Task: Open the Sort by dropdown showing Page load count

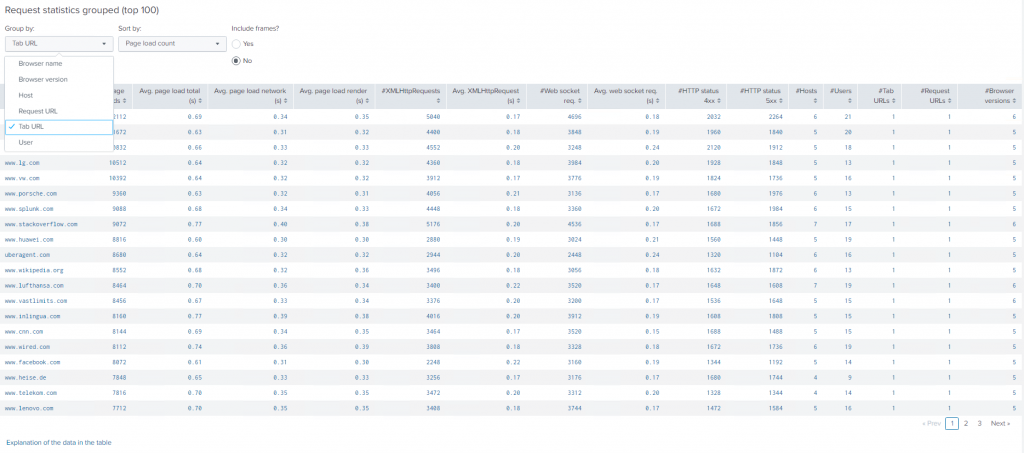Action: coord(172,44)
